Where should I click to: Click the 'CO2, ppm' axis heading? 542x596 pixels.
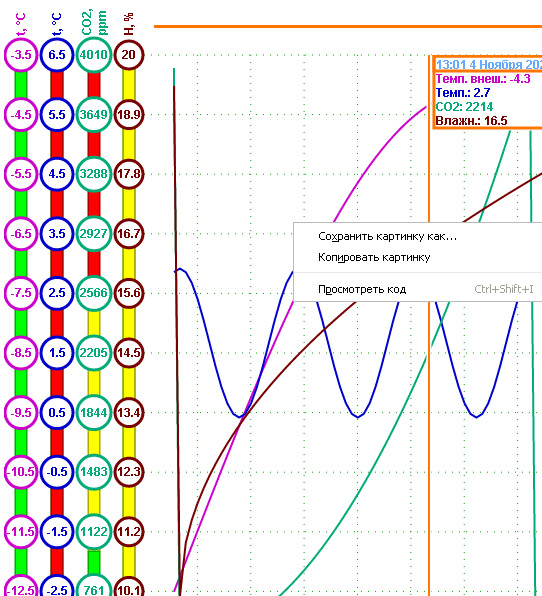click(94, 23)
